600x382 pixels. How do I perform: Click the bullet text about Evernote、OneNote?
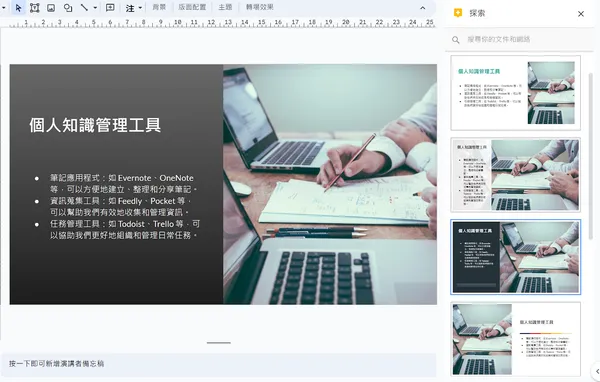(x=124, y=184)
